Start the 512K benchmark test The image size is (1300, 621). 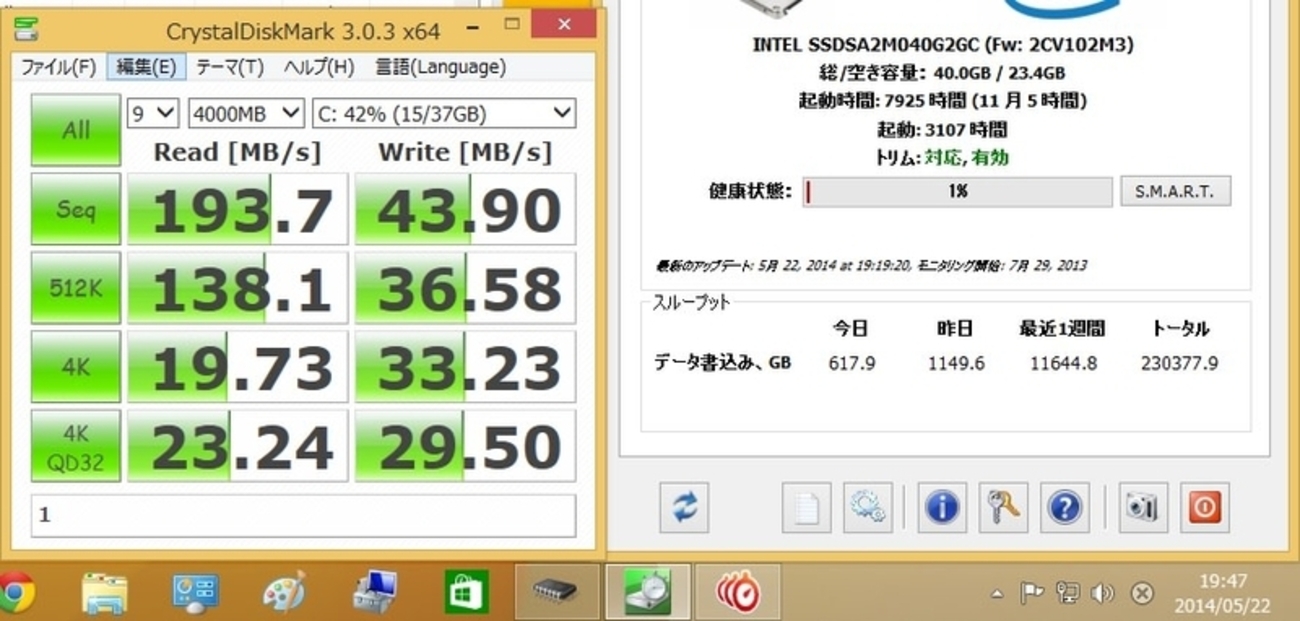[76, 288]
